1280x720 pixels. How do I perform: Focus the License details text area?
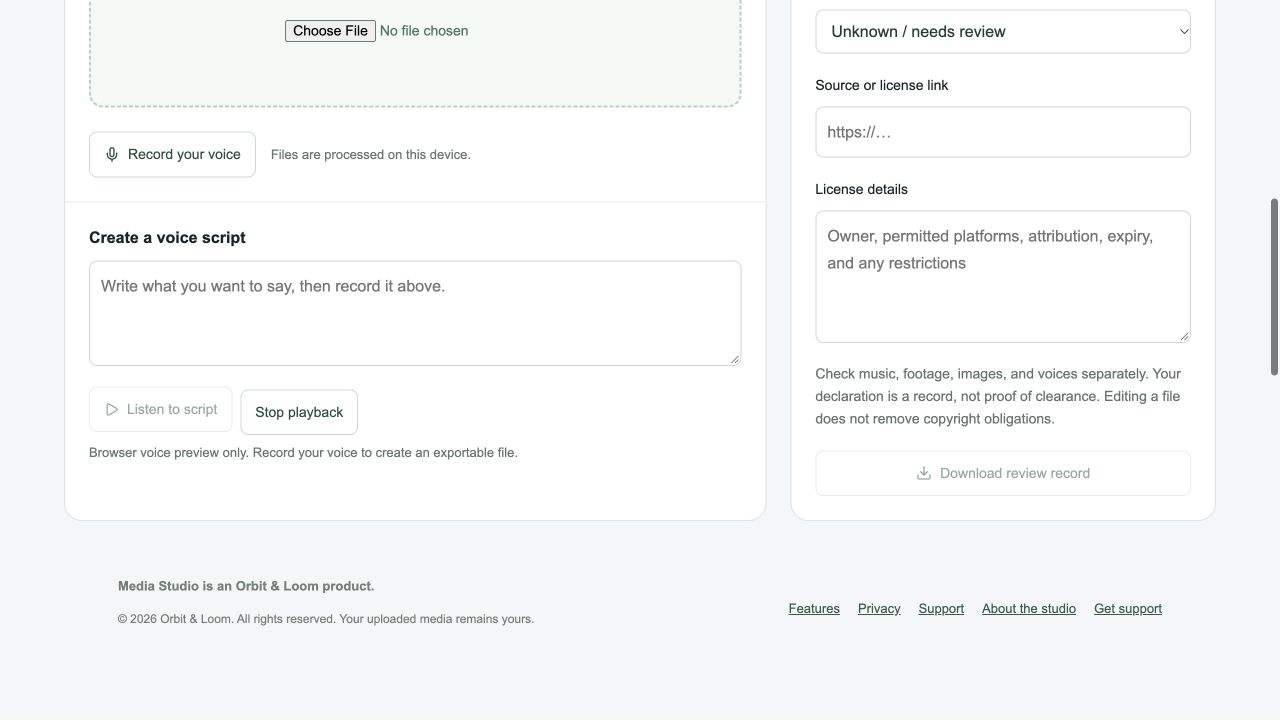point(1003,277)
